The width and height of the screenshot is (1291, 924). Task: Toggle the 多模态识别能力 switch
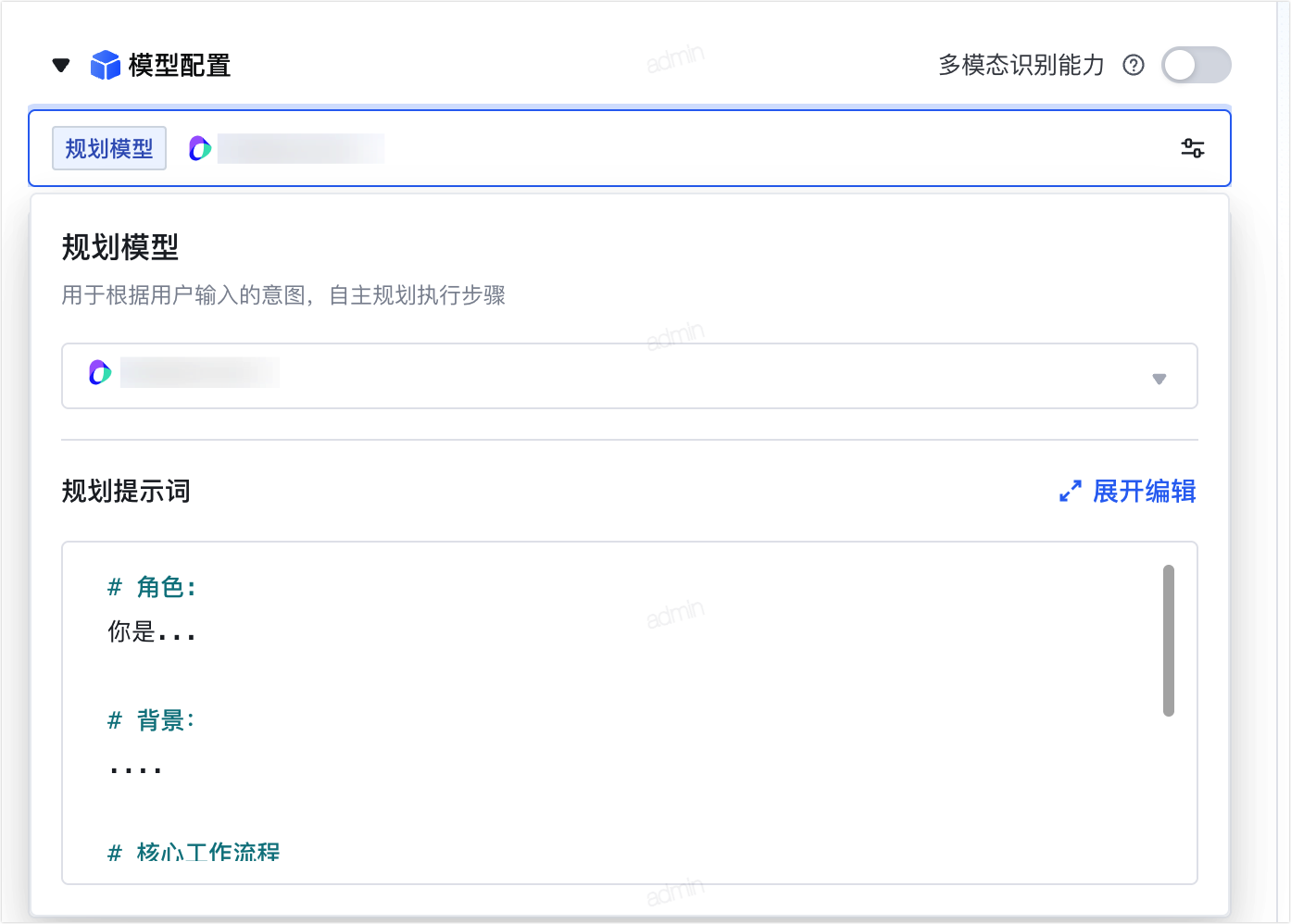pos(1196,65)
